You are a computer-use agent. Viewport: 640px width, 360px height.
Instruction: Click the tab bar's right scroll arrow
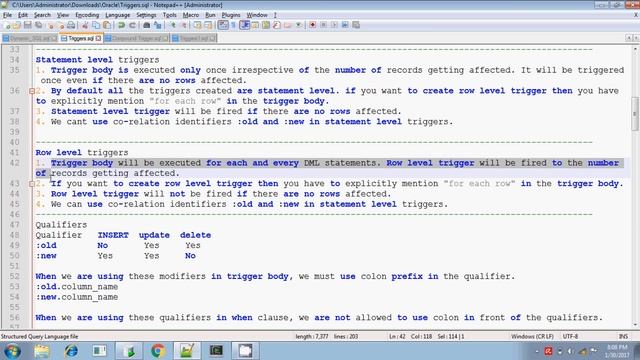pyautogui.click(x=636, y=38)
